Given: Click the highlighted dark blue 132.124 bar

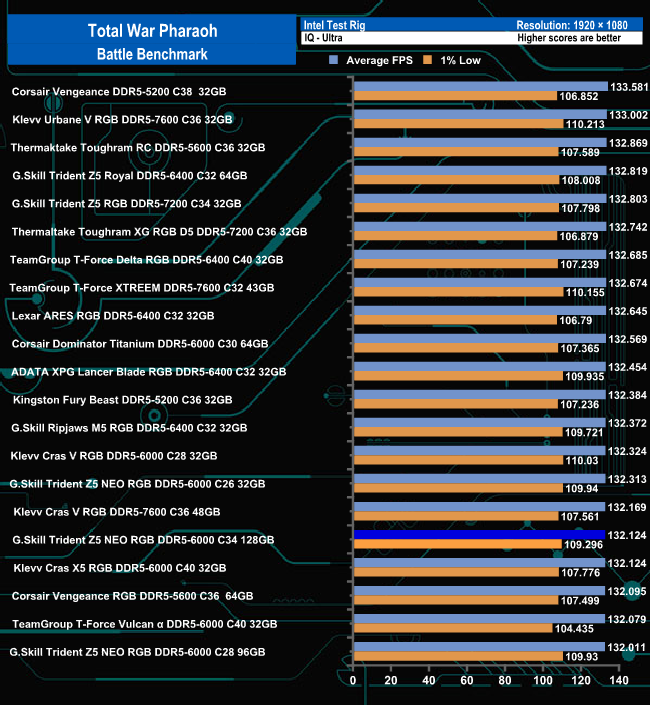Looking at the screenshot, I should [480, 535].
